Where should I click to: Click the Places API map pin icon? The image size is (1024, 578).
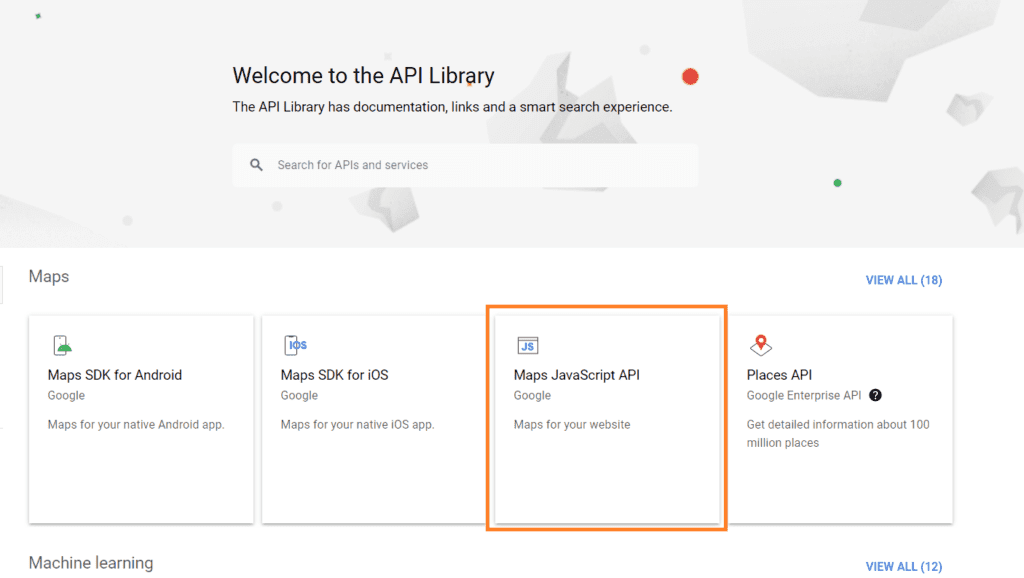coord(761,345)
